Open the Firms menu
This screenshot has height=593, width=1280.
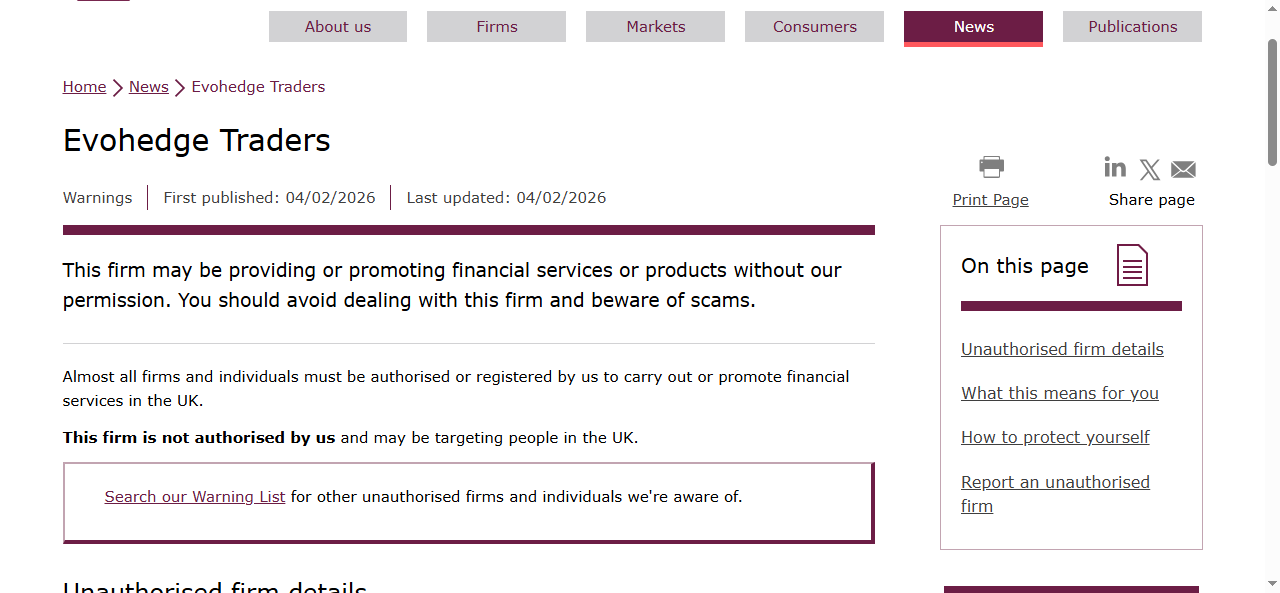coord(496,27)
